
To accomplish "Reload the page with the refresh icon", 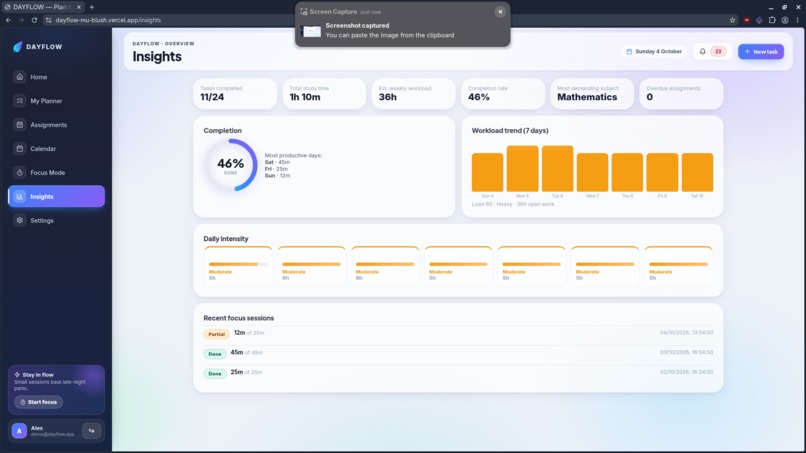I will click(34, 20).
